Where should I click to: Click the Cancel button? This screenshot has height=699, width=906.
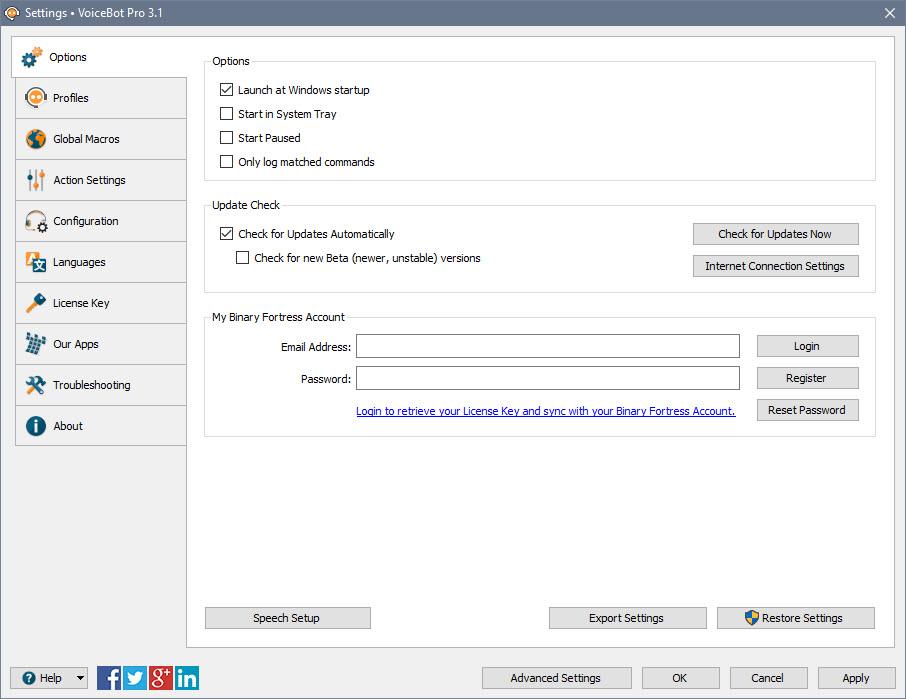[768, 678]
